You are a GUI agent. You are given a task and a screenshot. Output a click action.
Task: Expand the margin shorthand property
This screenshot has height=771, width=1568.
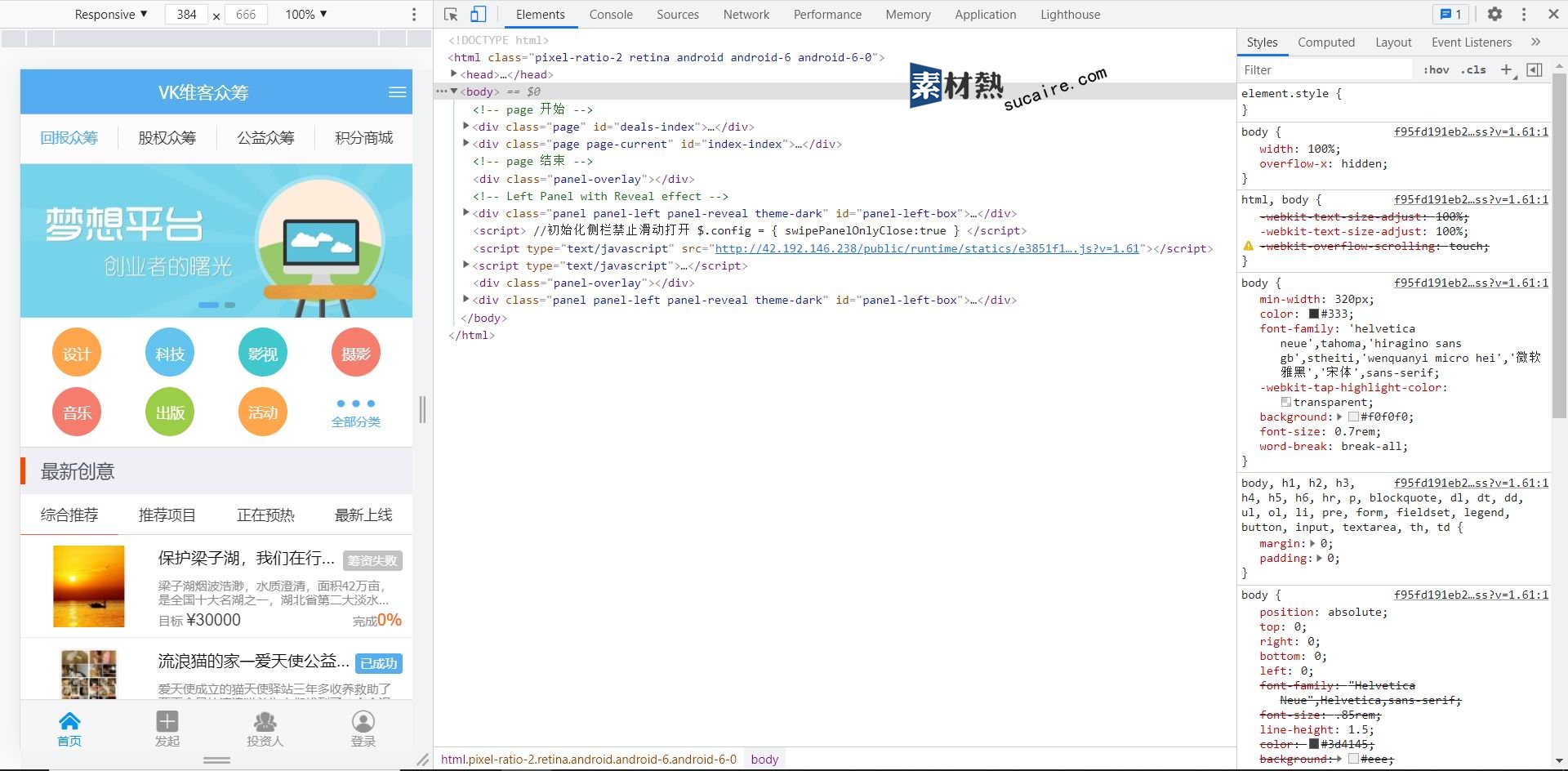tap(1312, 543)
